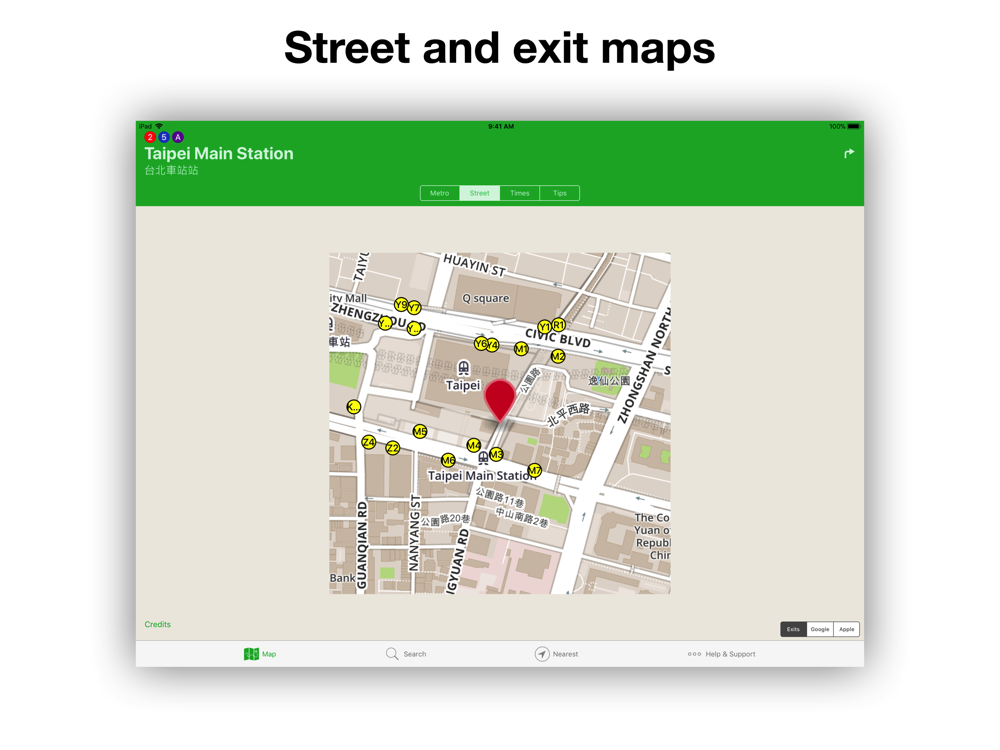Select exit marker Y7 on map

(415, 308)
